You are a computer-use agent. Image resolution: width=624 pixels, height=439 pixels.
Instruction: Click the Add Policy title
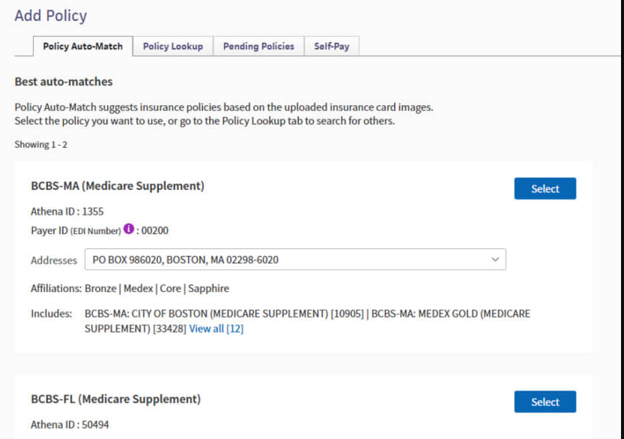(x=51, y=16)
